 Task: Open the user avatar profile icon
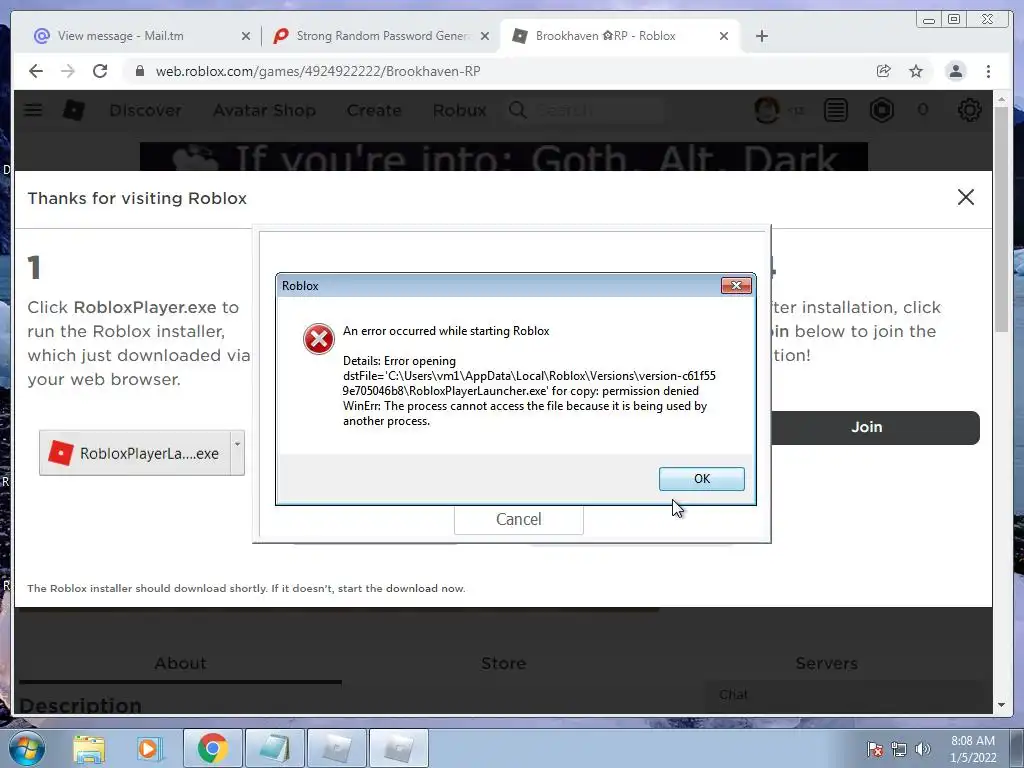[x=767, y=110]
